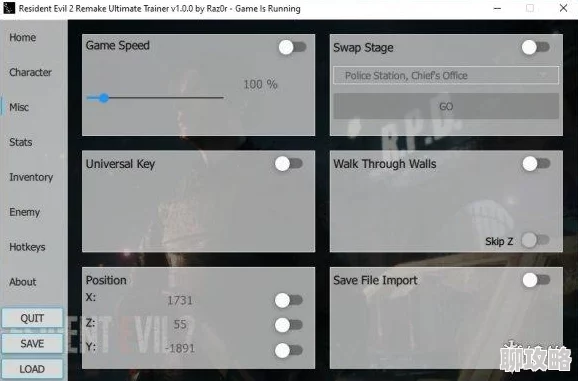Click the trainer app icon in title bar

9,8
